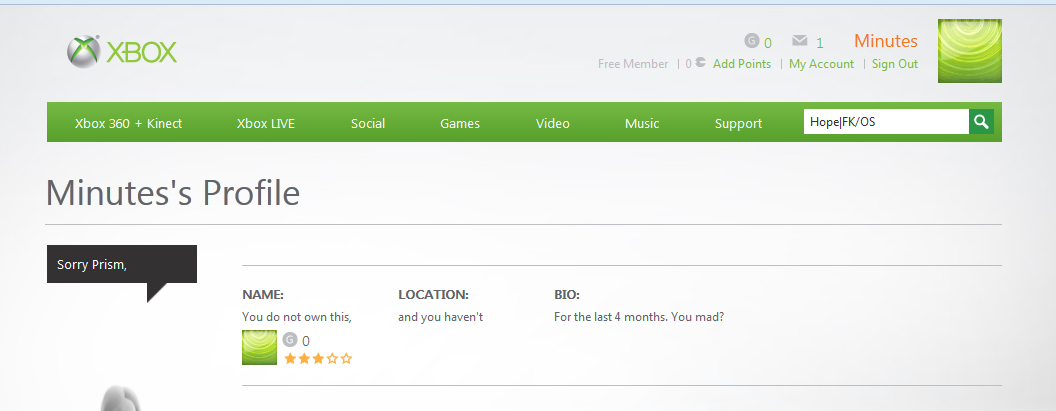Click the Xbox logo
Image resolution: width=1056 pixels, height=411 pixels.
coord(122,52)
